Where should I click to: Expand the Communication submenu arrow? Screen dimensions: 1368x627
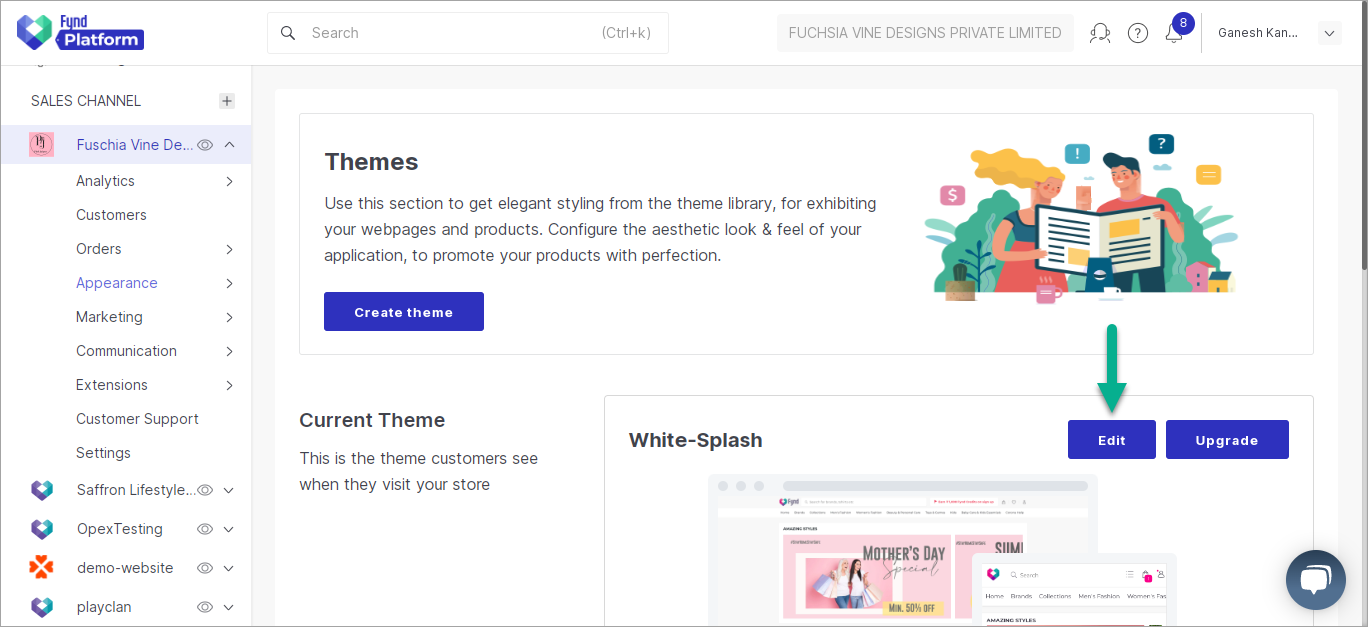pyautogui.click(x=229, y=351)
